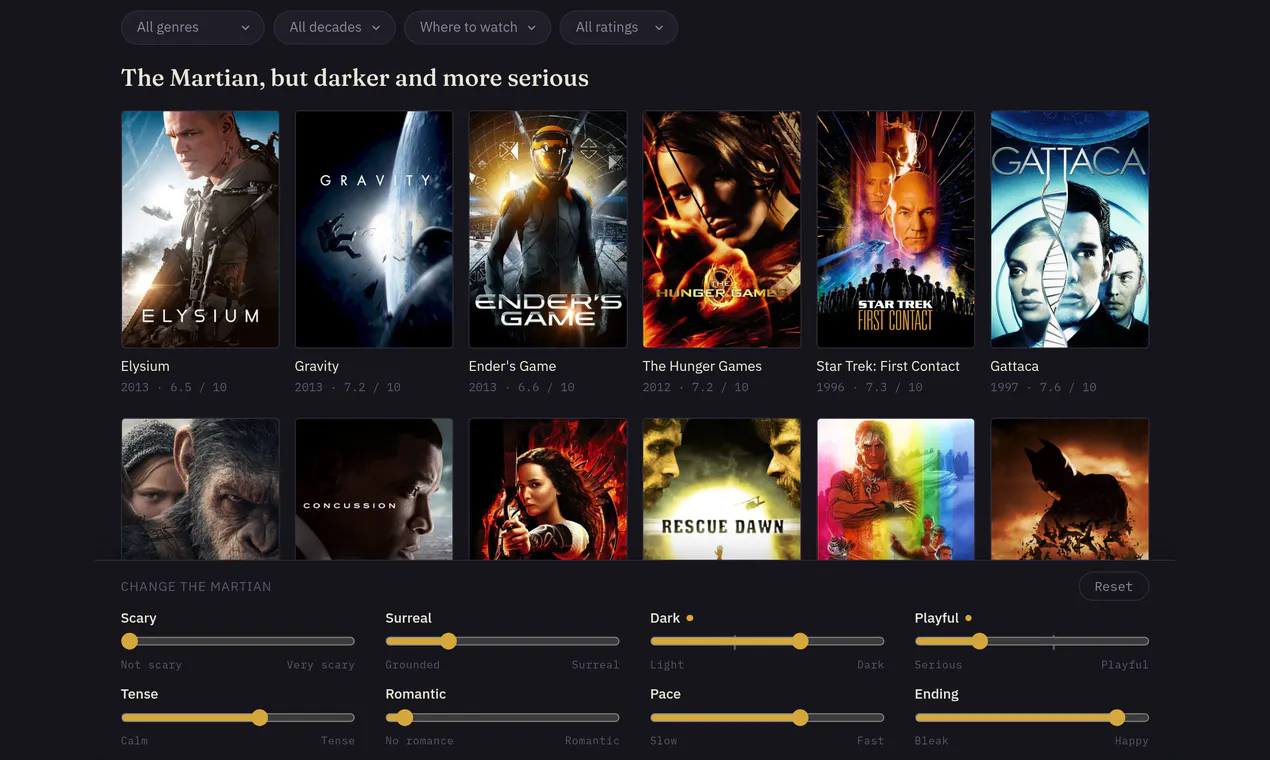The height and width of the screenshot is (760, 1270).
Task: Click the Romantic slider handle
Action: [404, 717]
